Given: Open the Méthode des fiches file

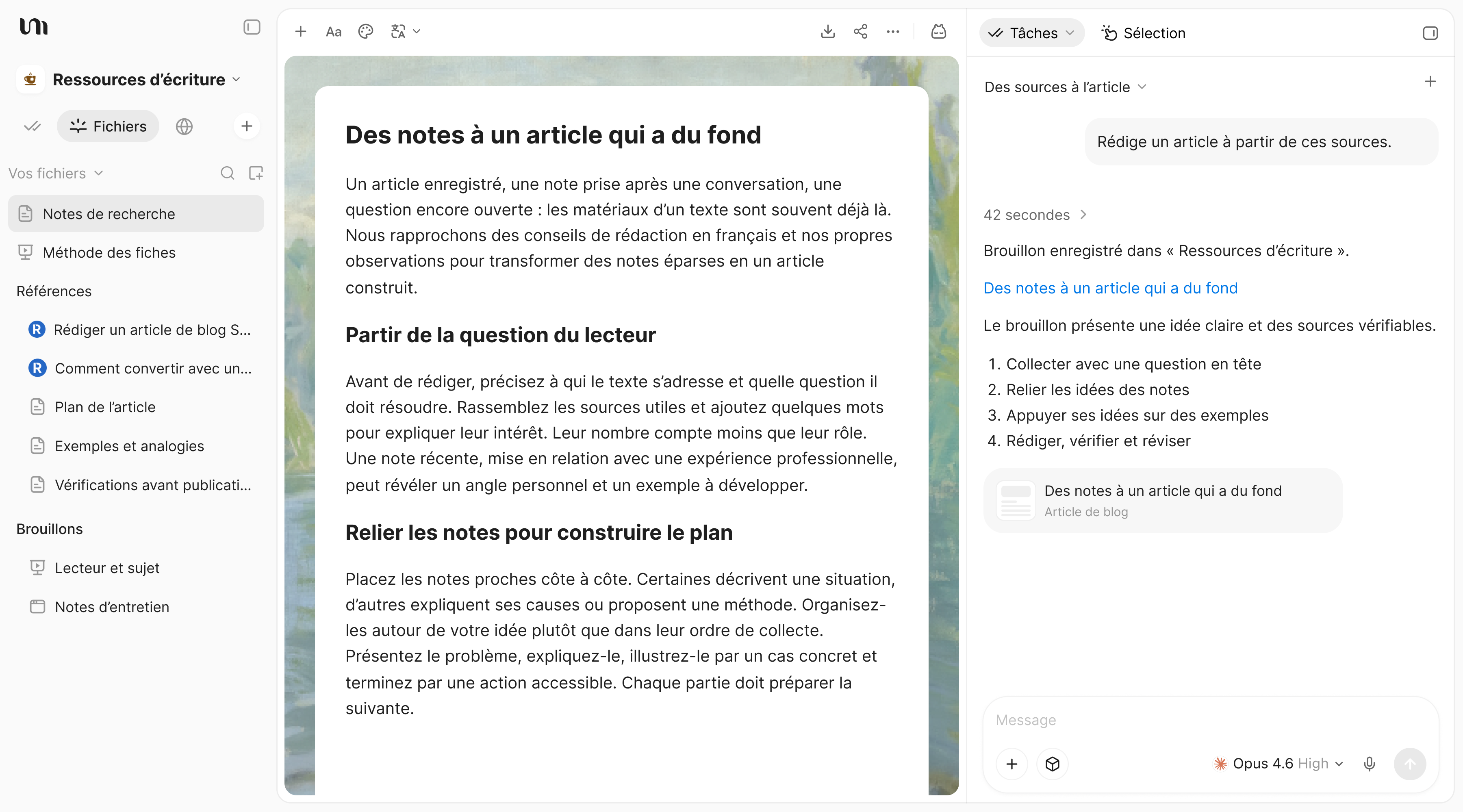Looking at the screenshot, I should (136, 252).
